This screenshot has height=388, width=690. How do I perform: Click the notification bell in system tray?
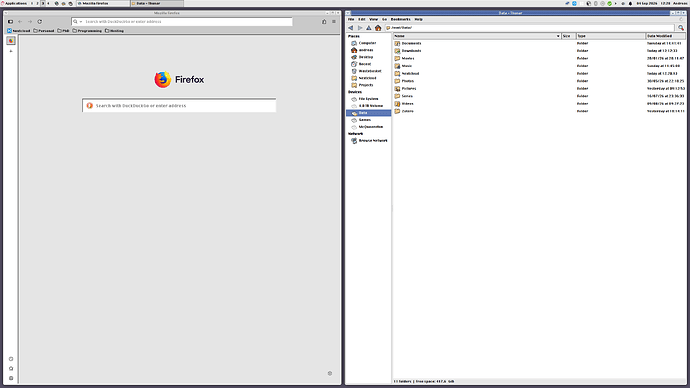tap(630, 3)
